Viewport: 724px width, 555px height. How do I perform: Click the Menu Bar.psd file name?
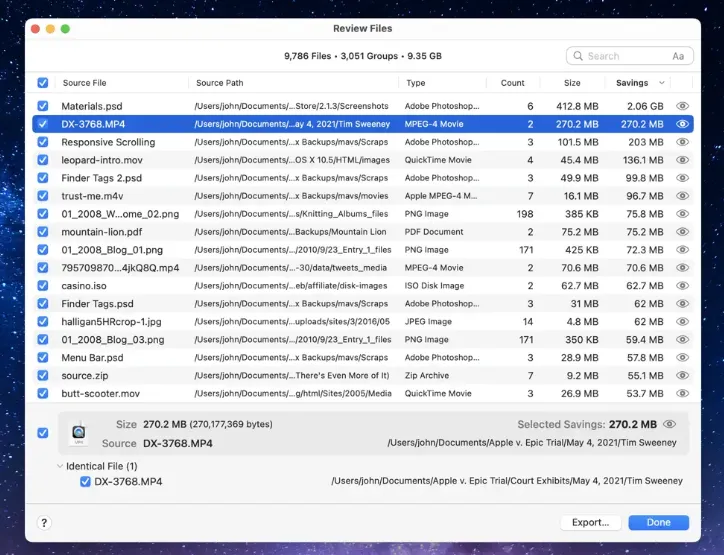92,357
